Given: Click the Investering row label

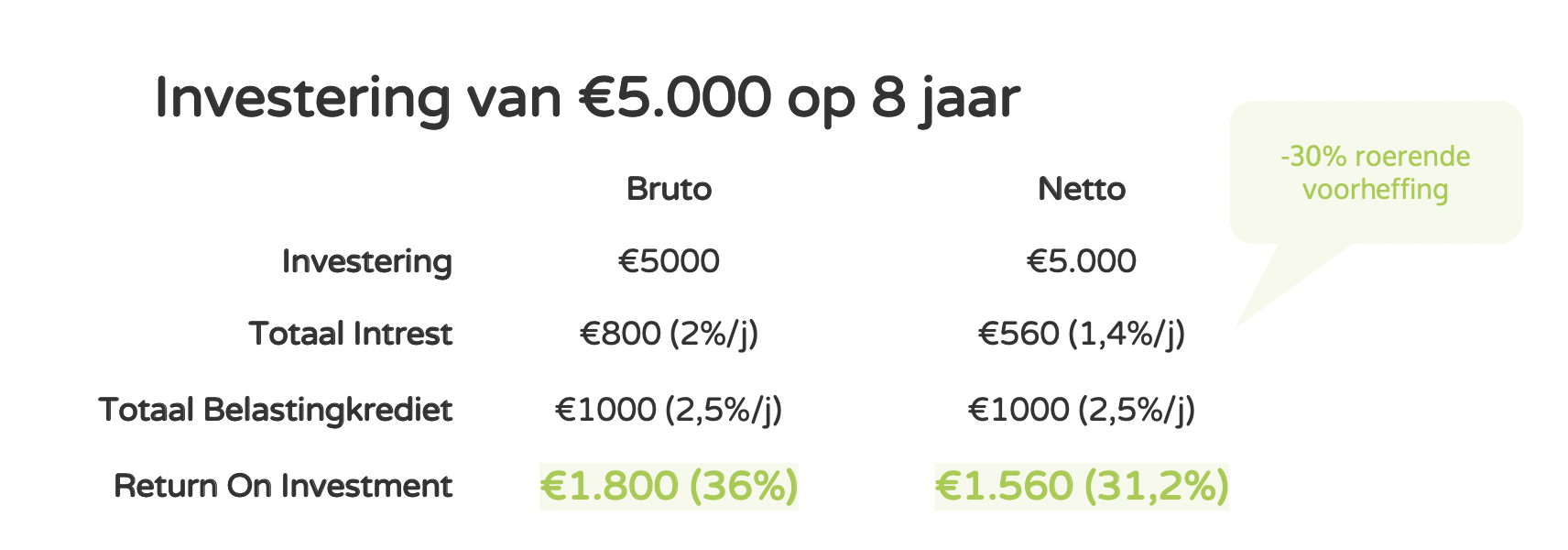Looking at the screenshot, I should pos(367,262).
